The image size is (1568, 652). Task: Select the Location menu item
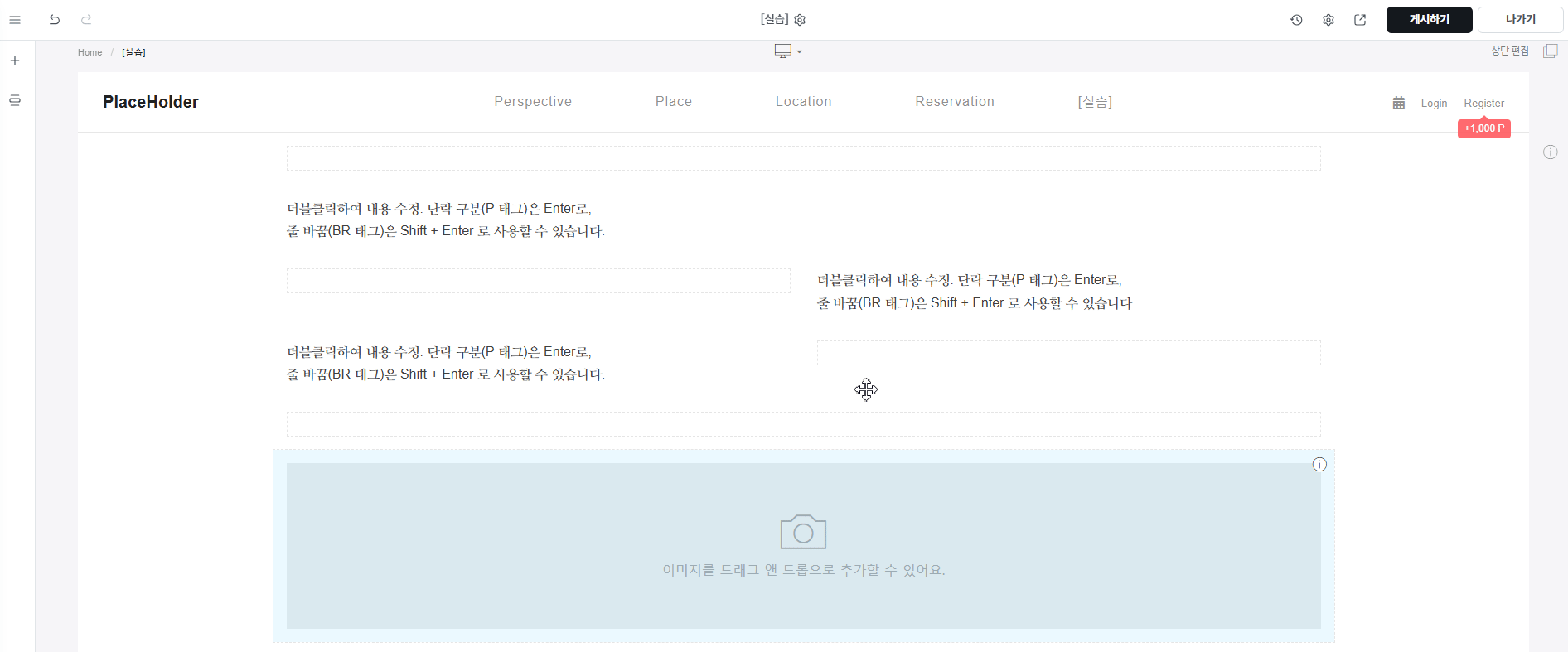[804, 101]
